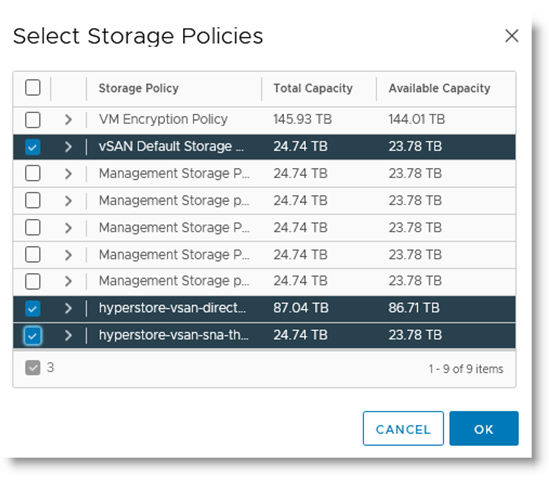Expand the hyperstore-vsan-direct row chevron
Screen dimensions: 549x481
point(68,308)
